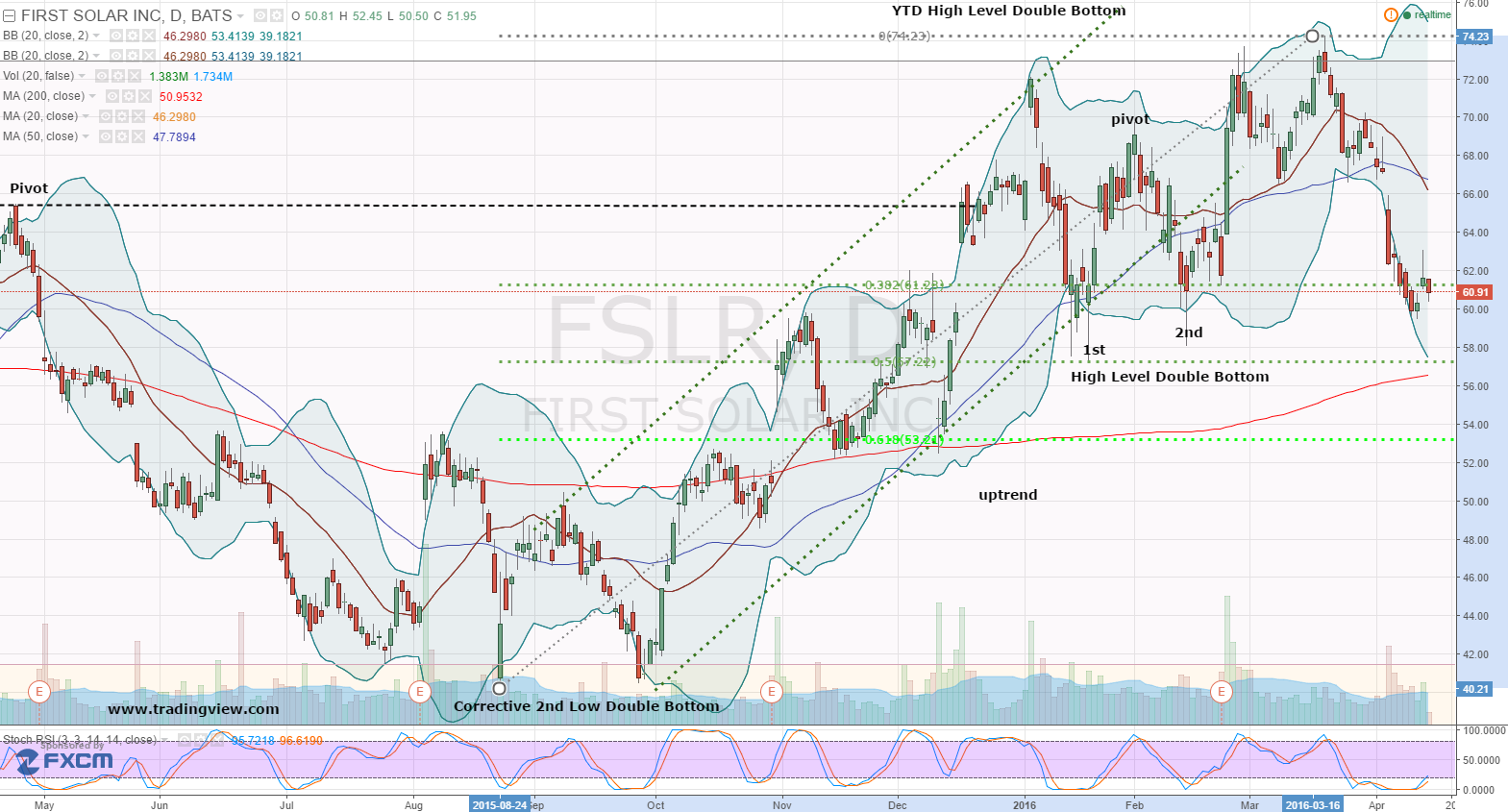1508x812 pixels.
Task: Click the red 60.91 current price label
Action: tap(1475, 292)
